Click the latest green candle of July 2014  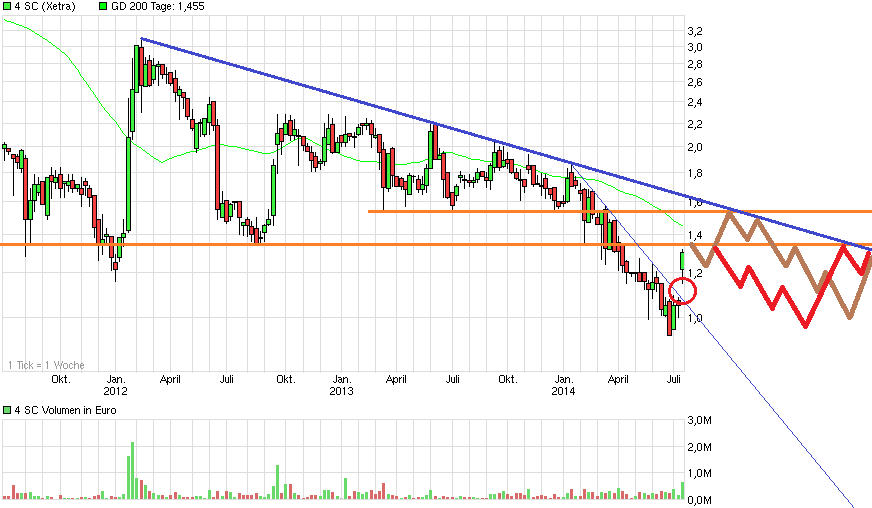[x=682, y=261]
